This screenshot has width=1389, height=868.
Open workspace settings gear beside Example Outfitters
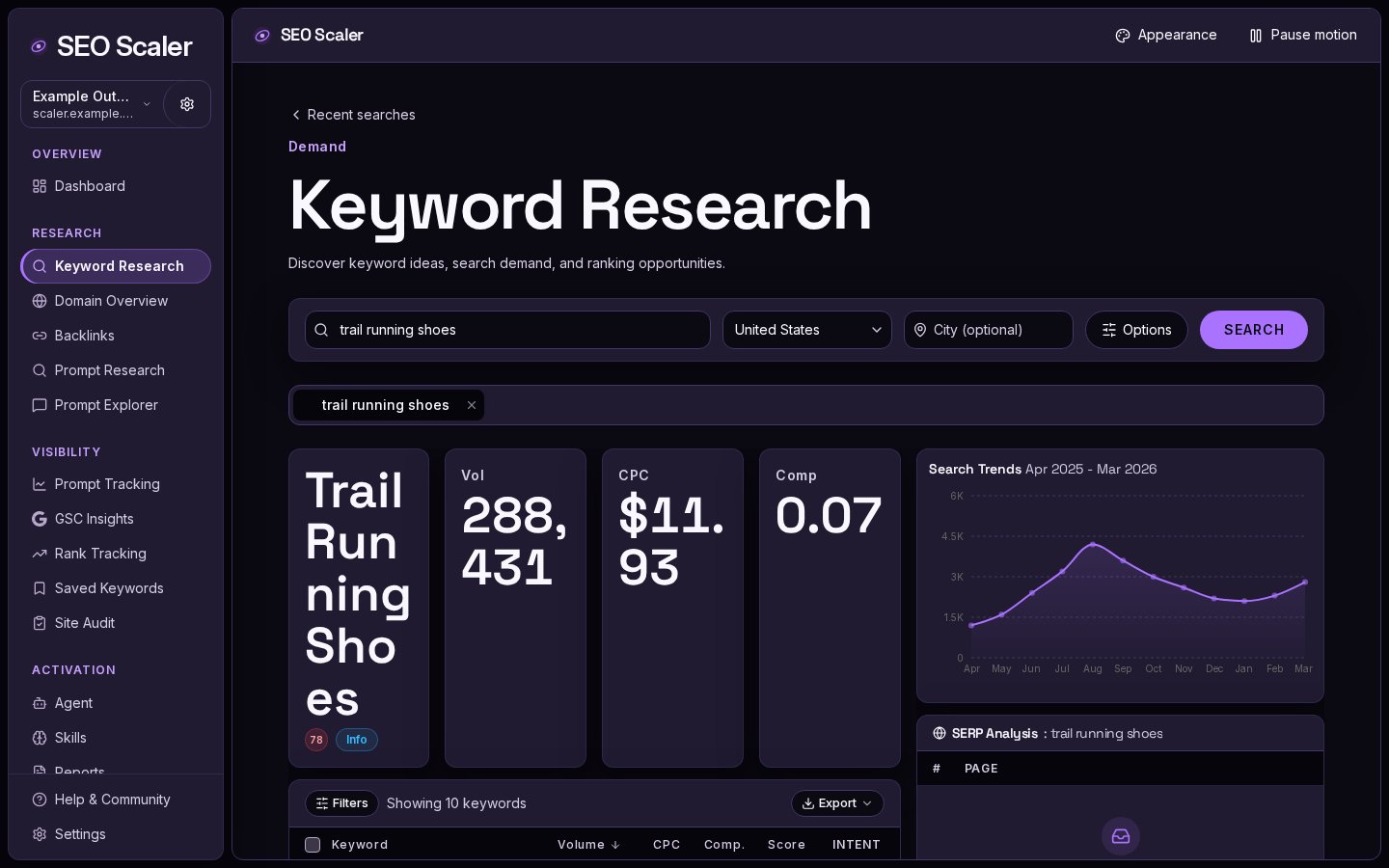click(x=187, y=104)
